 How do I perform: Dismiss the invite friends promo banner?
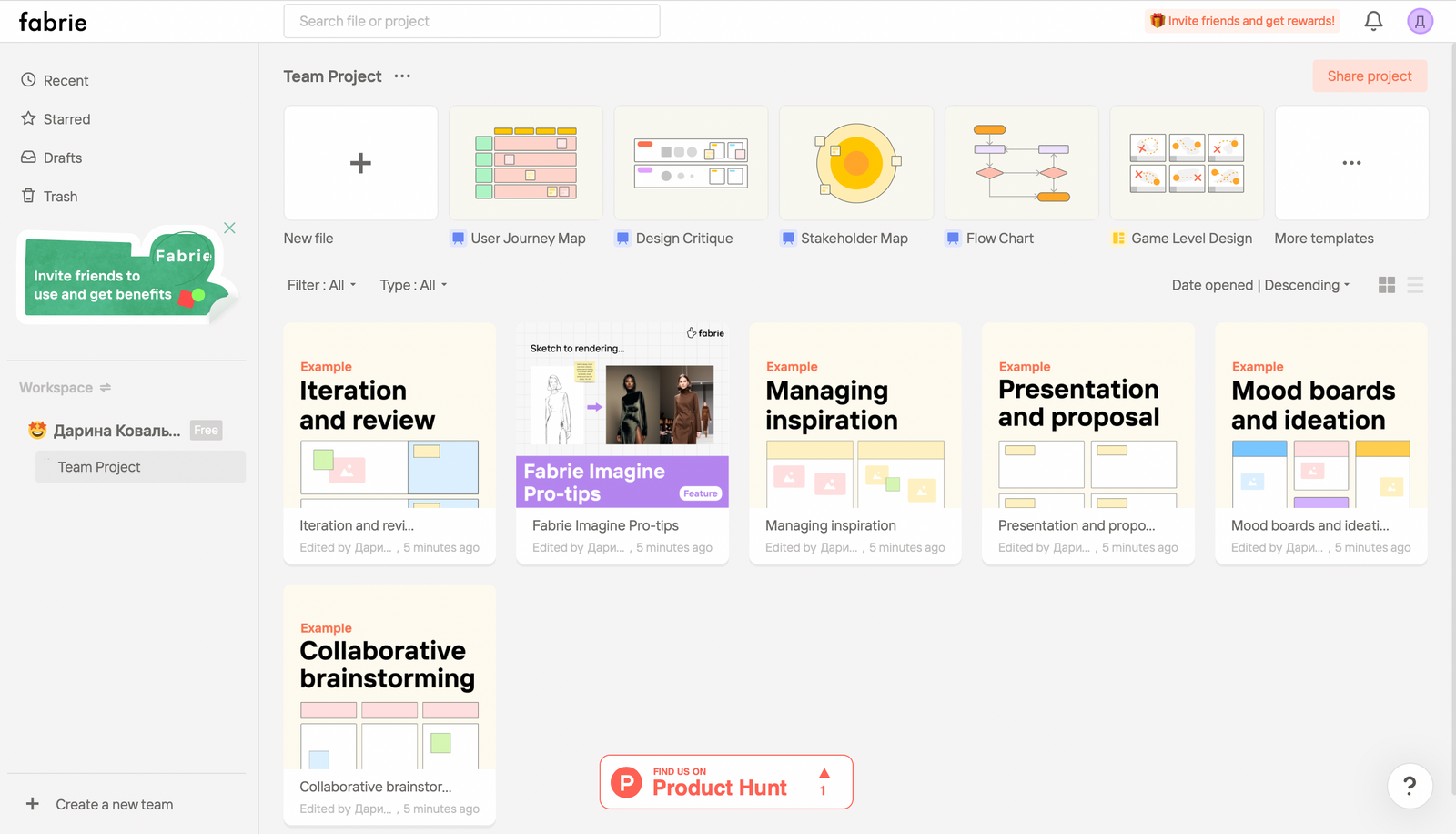click(229, 228)
